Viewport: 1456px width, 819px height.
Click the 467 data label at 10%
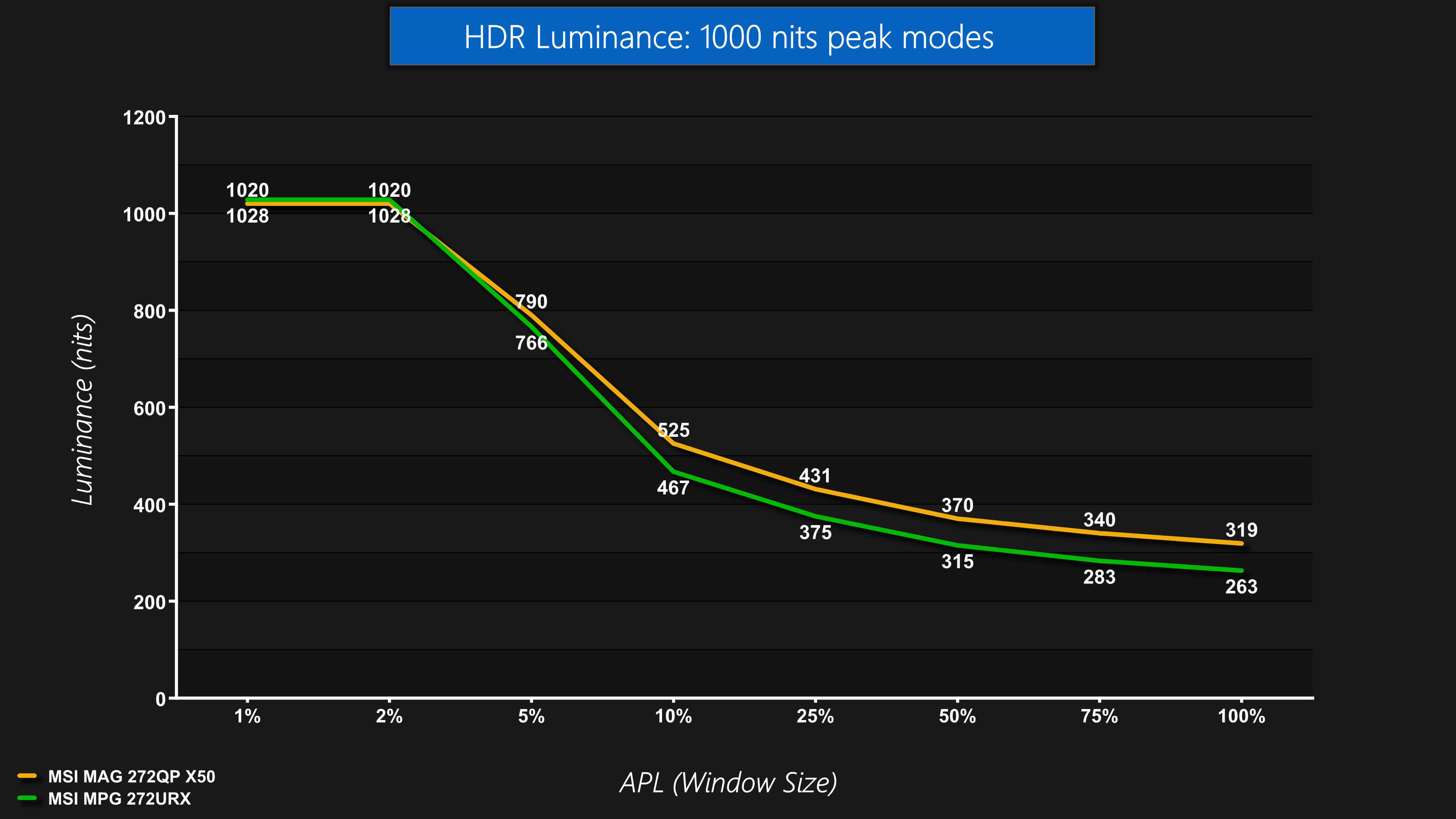(673, 488)
